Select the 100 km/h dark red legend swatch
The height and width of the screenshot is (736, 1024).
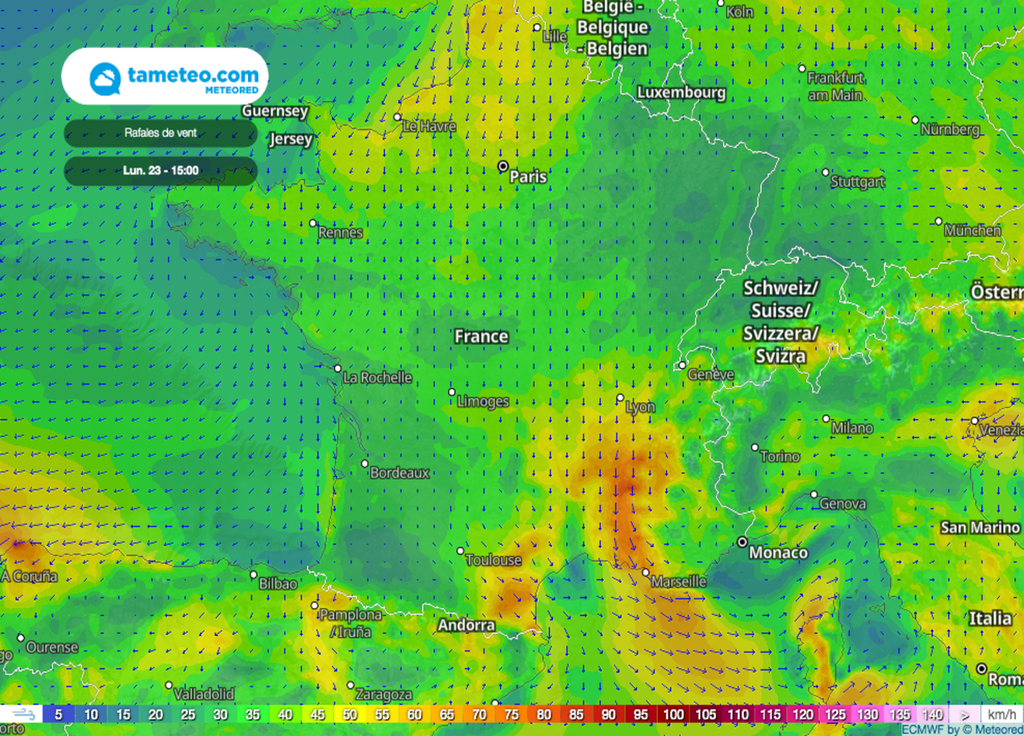tap(673, 714)
